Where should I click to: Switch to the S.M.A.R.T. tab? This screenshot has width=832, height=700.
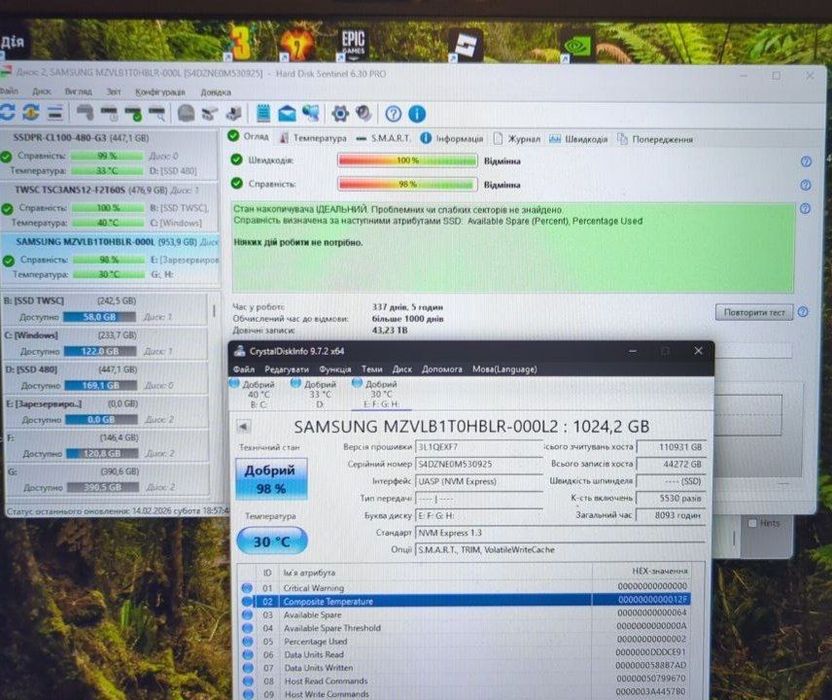coord(383,139)
